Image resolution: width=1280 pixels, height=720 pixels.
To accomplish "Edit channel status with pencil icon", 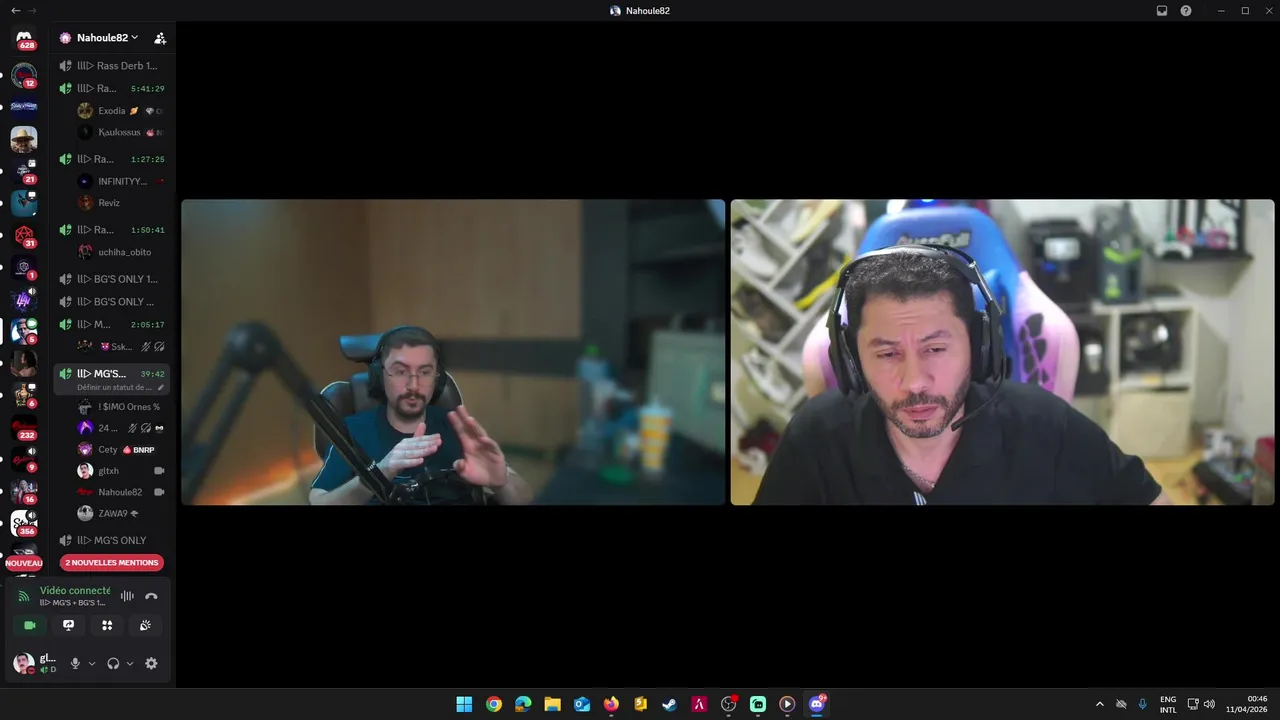I will coord(161,387).
